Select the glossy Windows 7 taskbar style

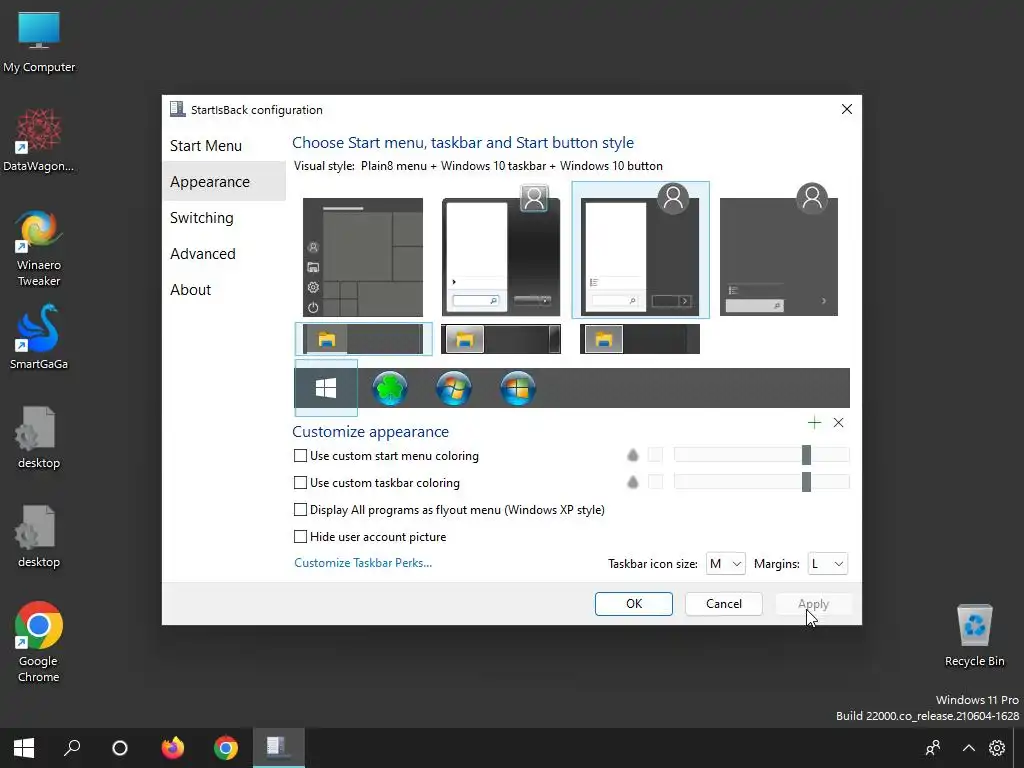(501, 340)
